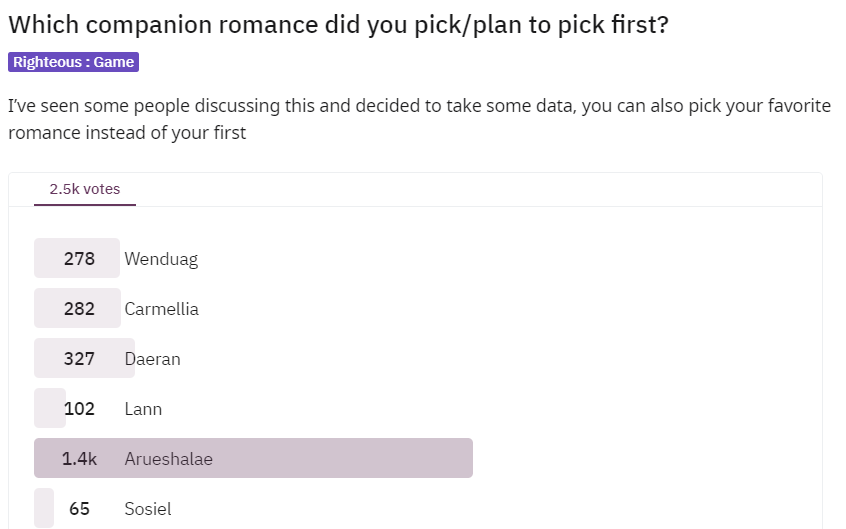Viewport: 846px width, 529px height.
Task: Click the 278 vote count for Wenduag
Action: [79, 259]
